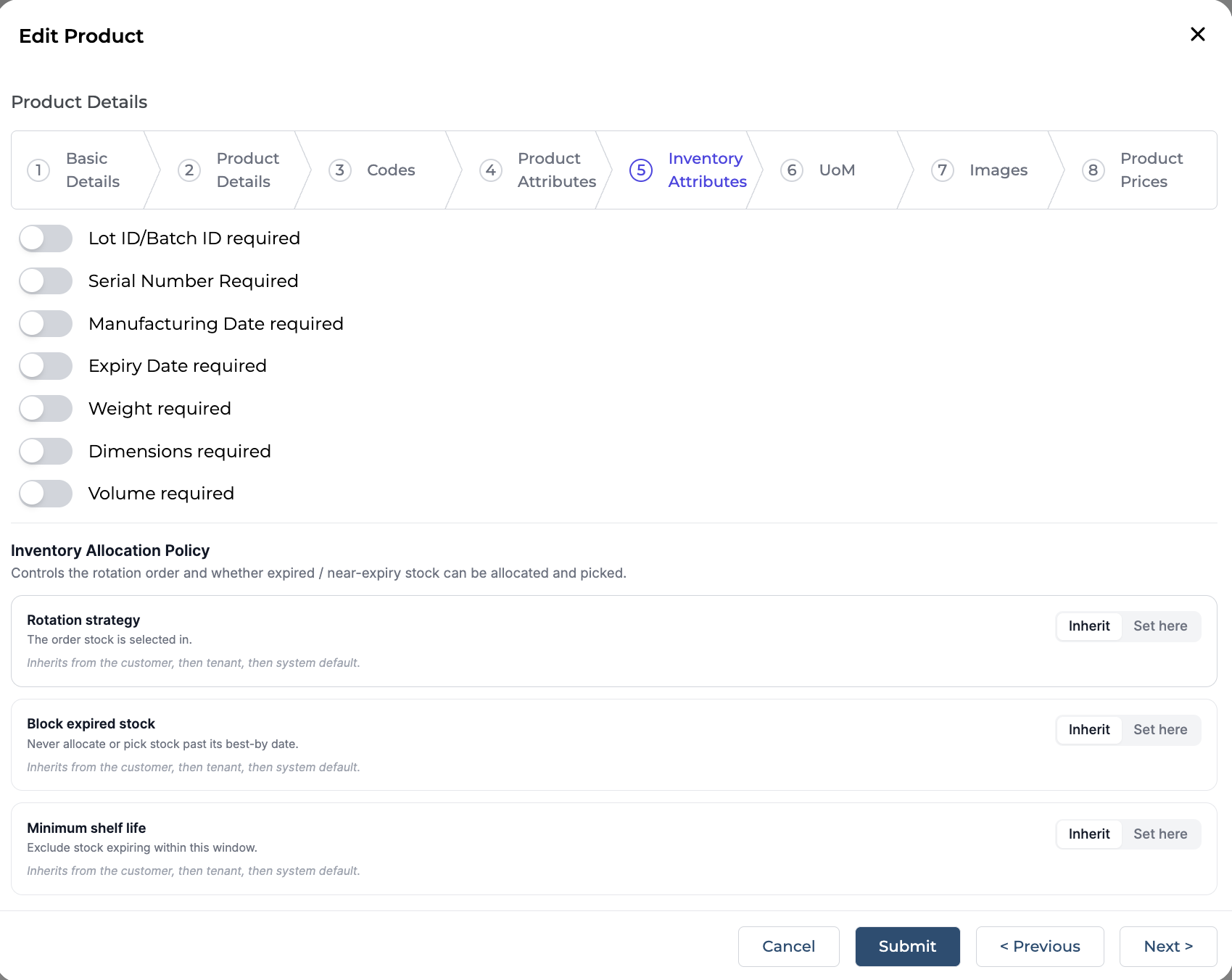Click step 7 circle icon
1232x980 pixels.
point(943,170)
